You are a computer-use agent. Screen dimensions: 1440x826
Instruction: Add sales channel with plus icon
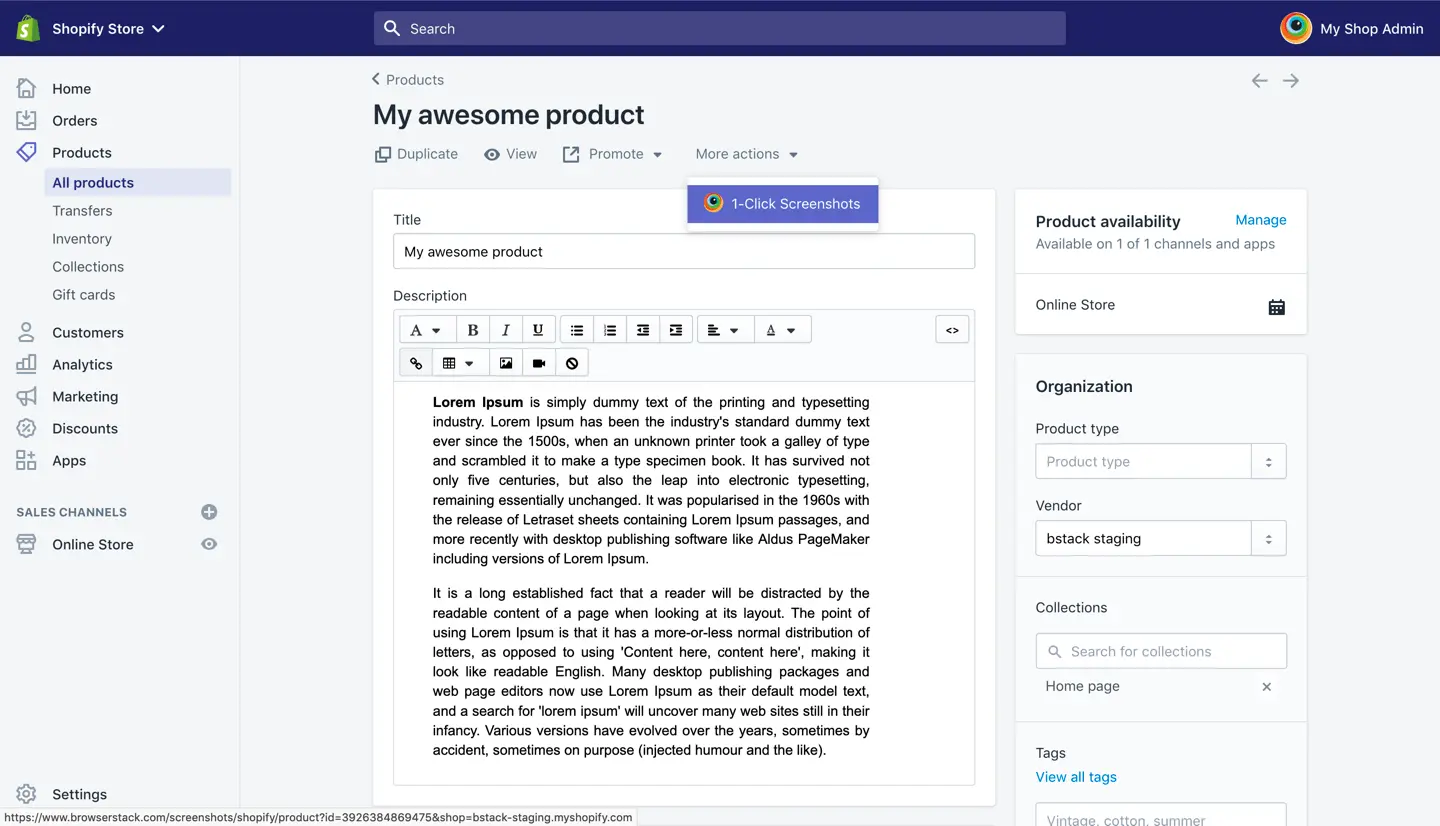[209, 512]
